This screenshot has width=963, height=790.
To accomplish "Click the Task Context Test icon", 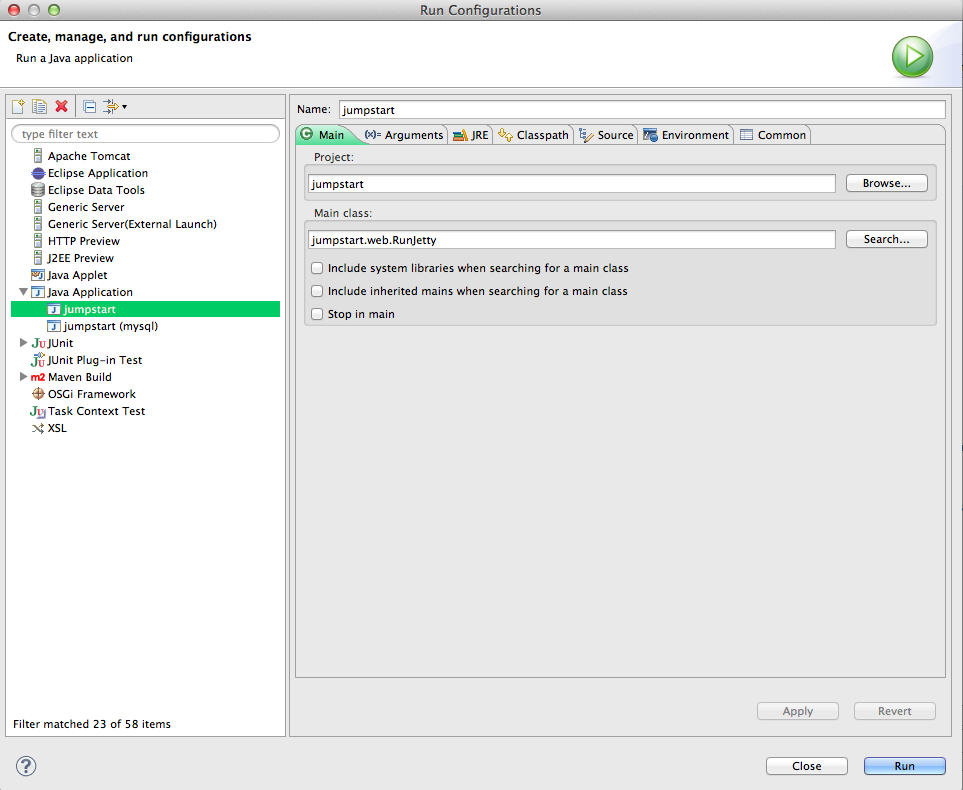I will [38, 412].
